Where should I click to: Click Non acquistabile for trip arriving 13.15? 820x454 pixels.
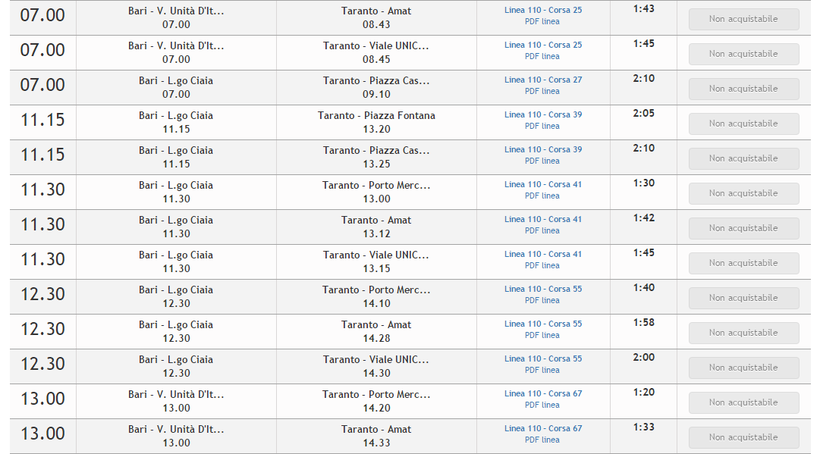[744, 263]
